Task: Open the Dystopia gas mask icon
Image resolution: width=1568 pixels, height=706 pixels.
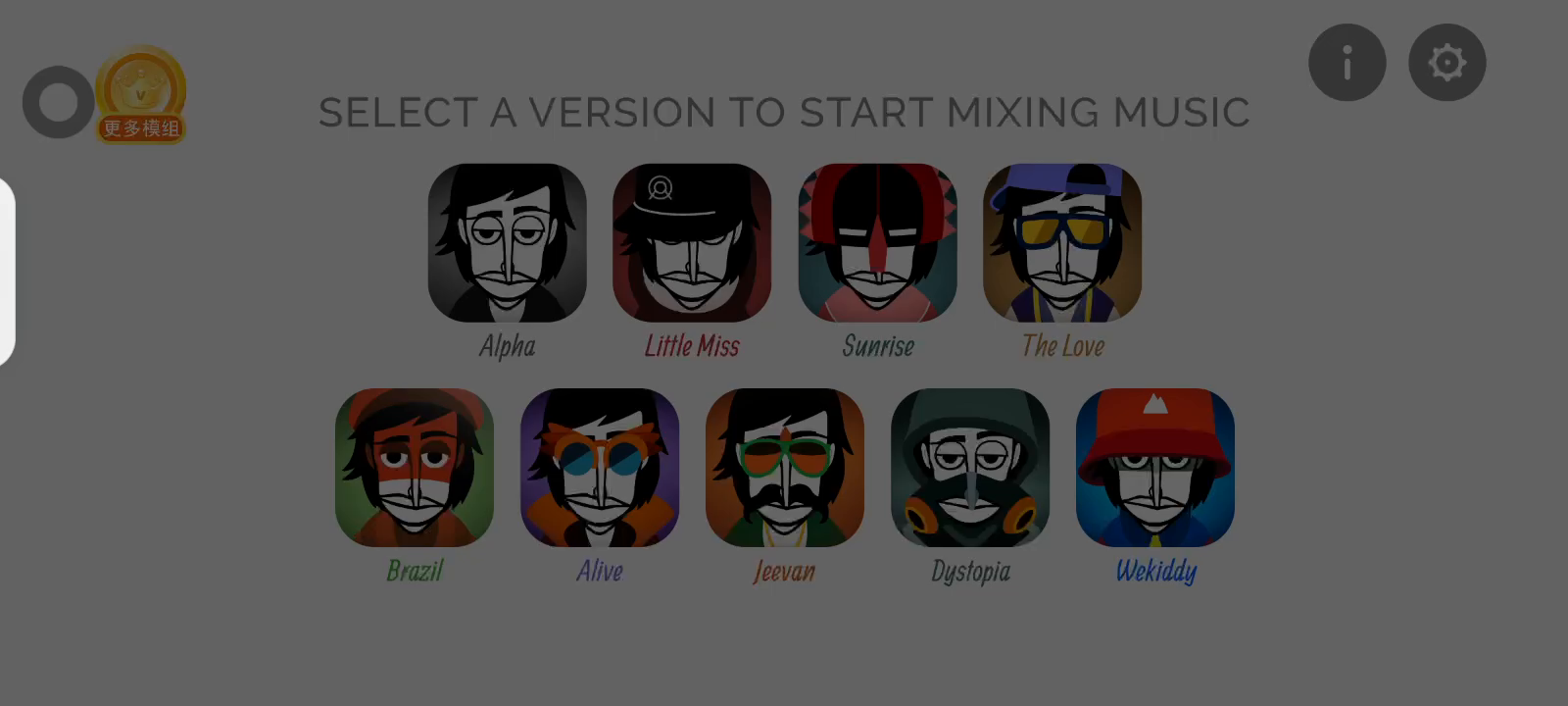Action: tap(970, 468)
